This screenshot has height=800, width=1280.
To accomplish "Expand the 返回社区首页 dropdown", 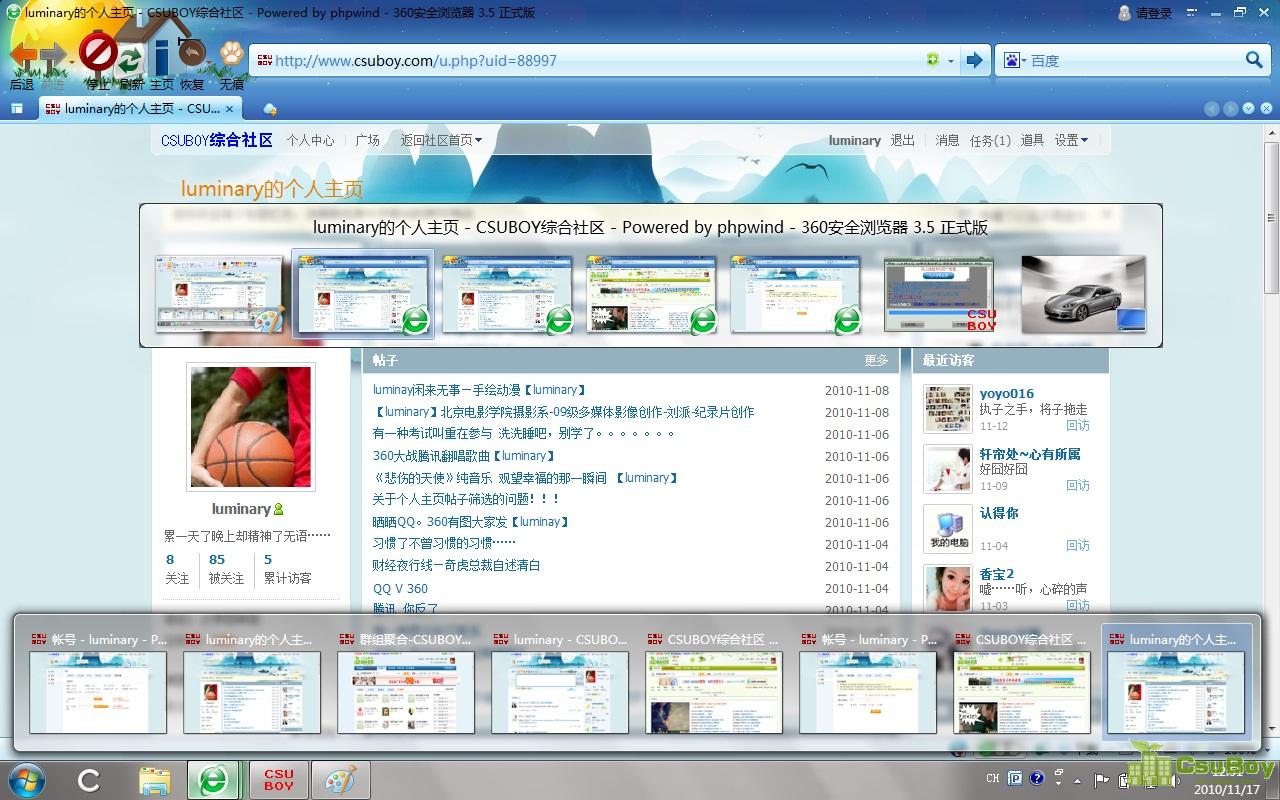I will 441,140.
